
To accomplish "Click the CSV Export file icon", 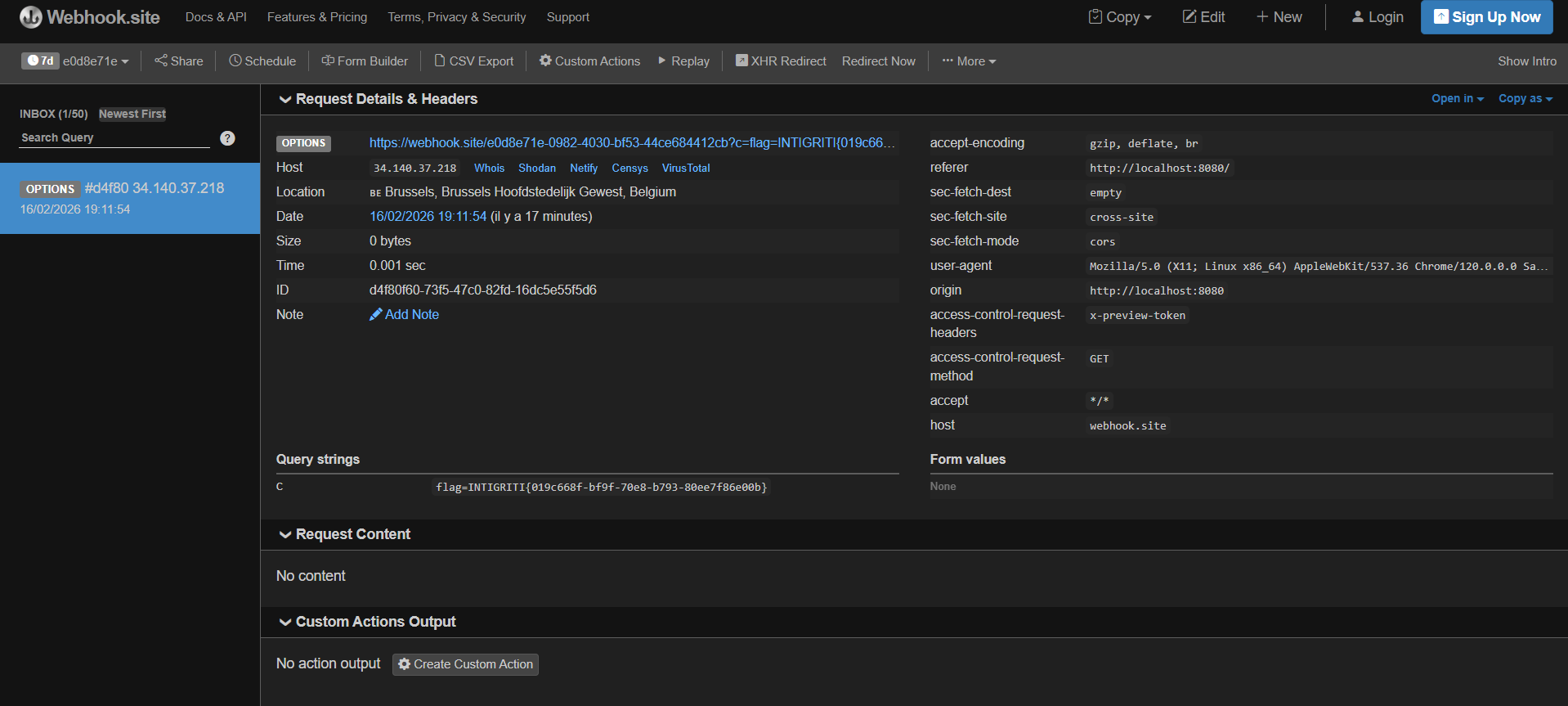I will pyautogui.click(x=440, y=61).
